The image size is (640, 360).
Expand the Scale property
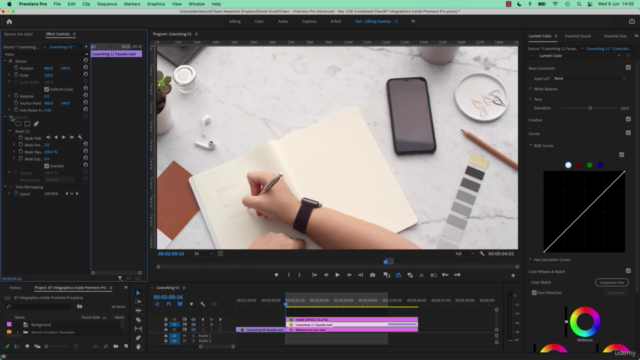[x=9, y=75]
